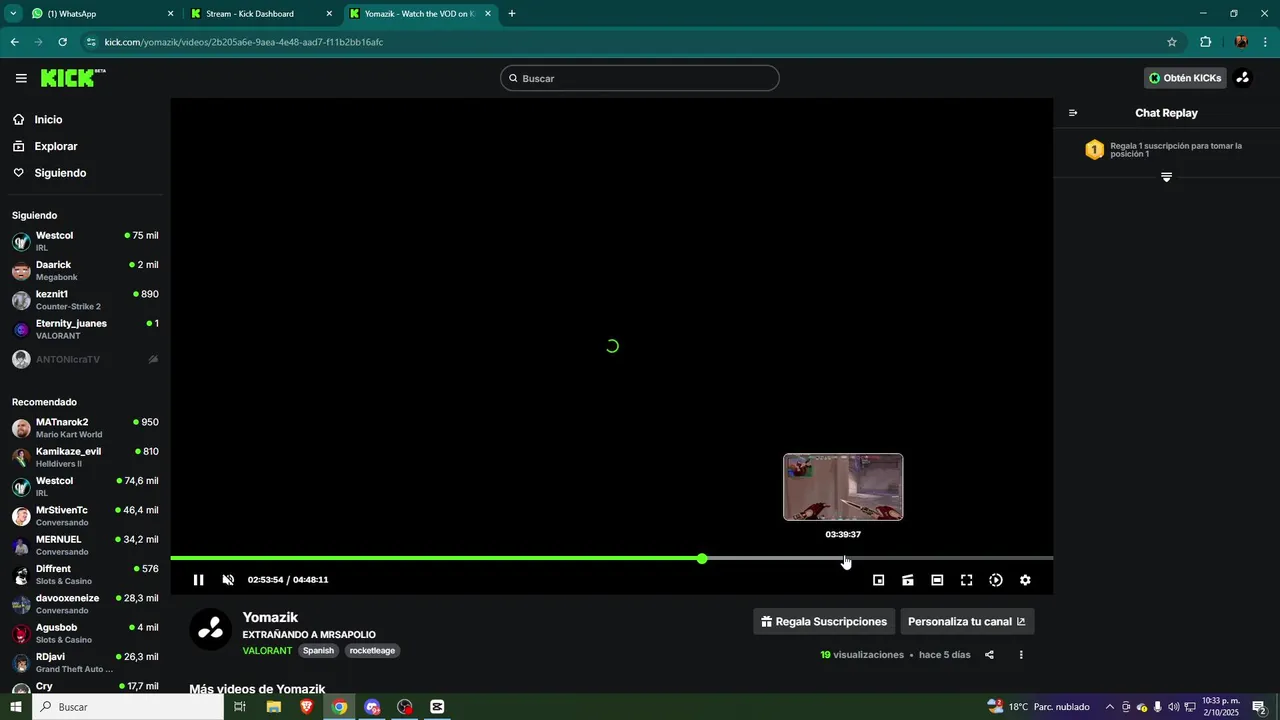Reload the current page
Image resolution: width=1280 pixels, height=720 pixels.
coord(62,42)
